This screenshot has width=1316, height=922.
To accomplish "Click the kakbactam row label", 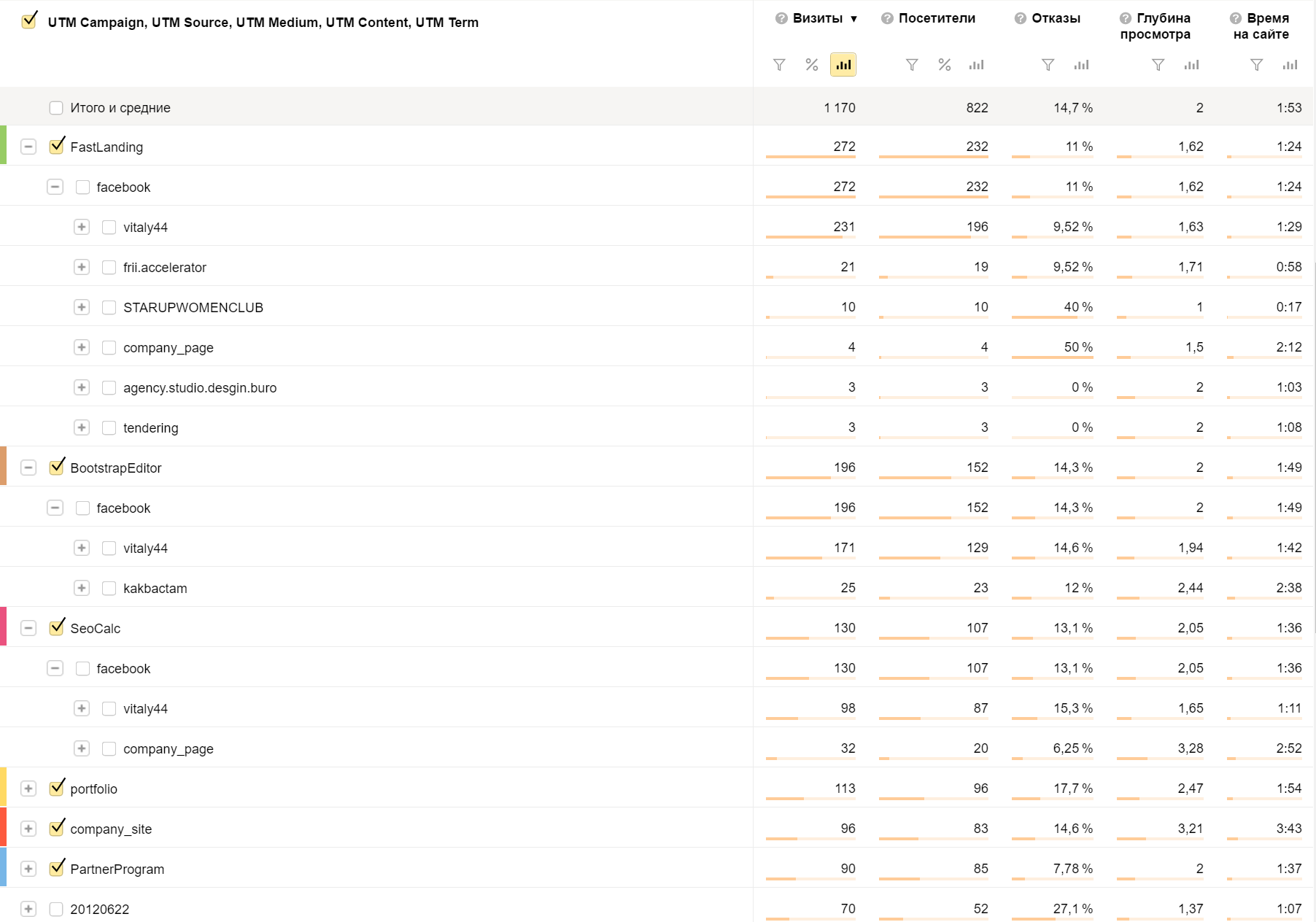I will [155, 588].
